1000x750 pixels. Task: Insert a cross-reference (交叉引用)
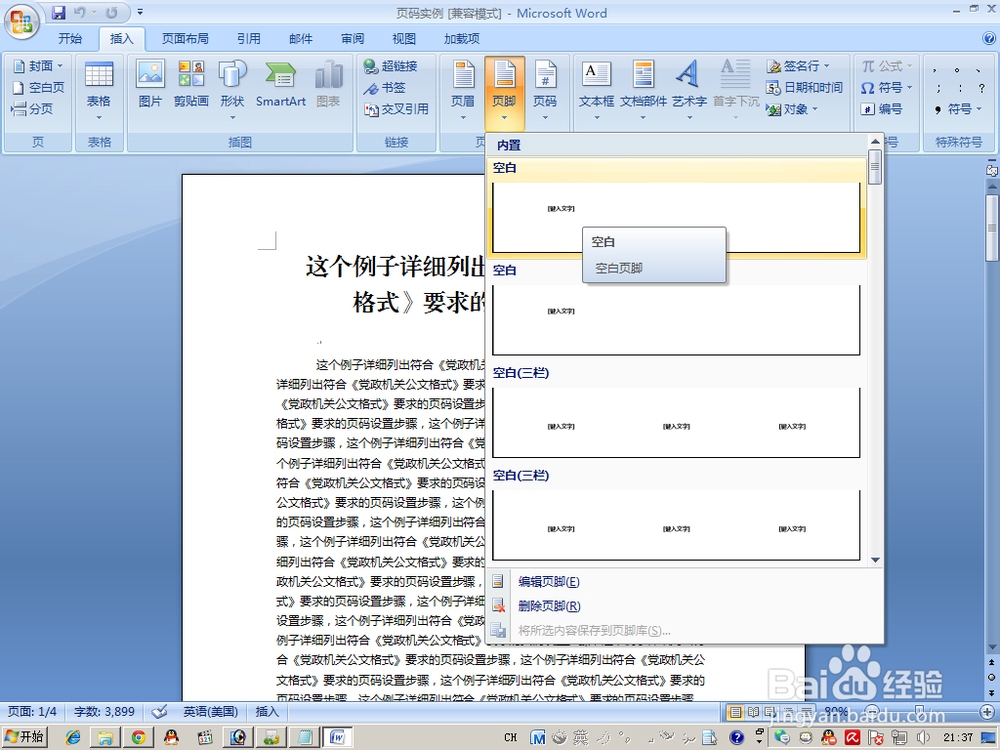click(x=396, y=109)
